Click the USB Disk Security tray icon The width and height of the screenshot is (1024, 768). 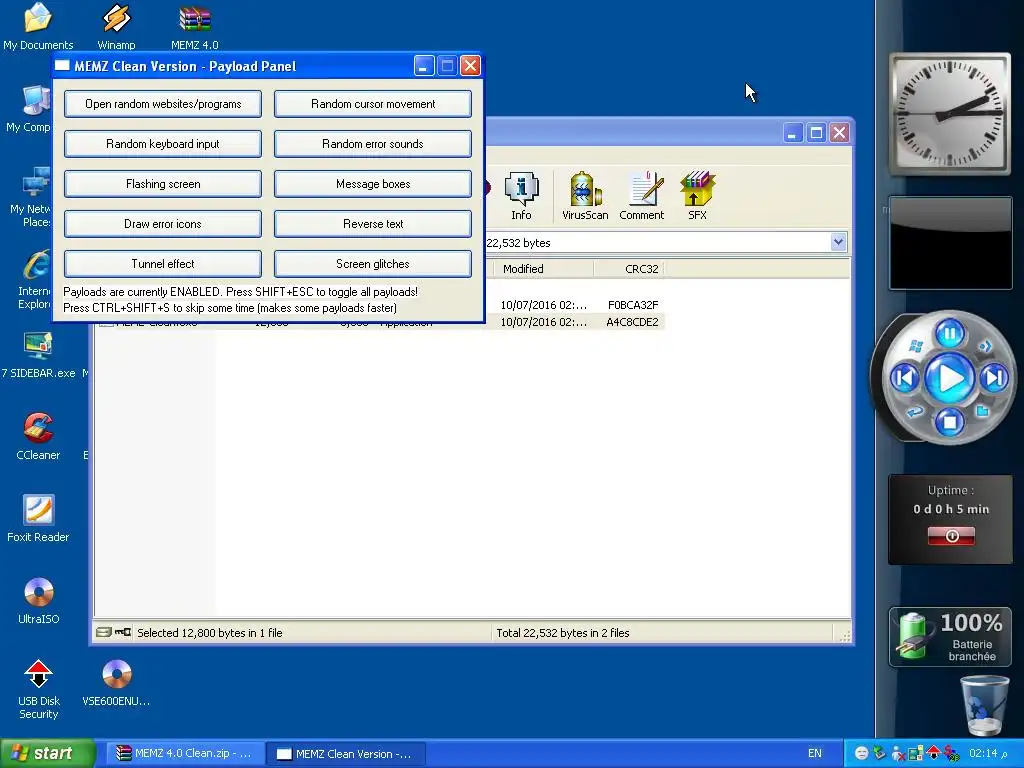pyautogui.click(x=933, y=753)
